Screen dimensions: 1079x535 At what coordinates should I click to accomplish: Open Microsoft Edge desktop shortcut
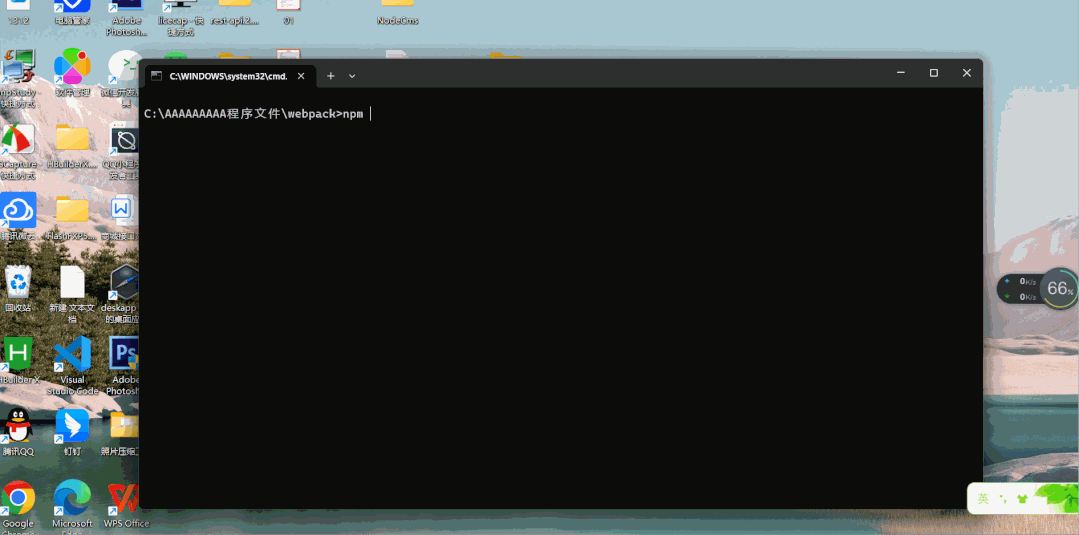click(x=72, y=499)
